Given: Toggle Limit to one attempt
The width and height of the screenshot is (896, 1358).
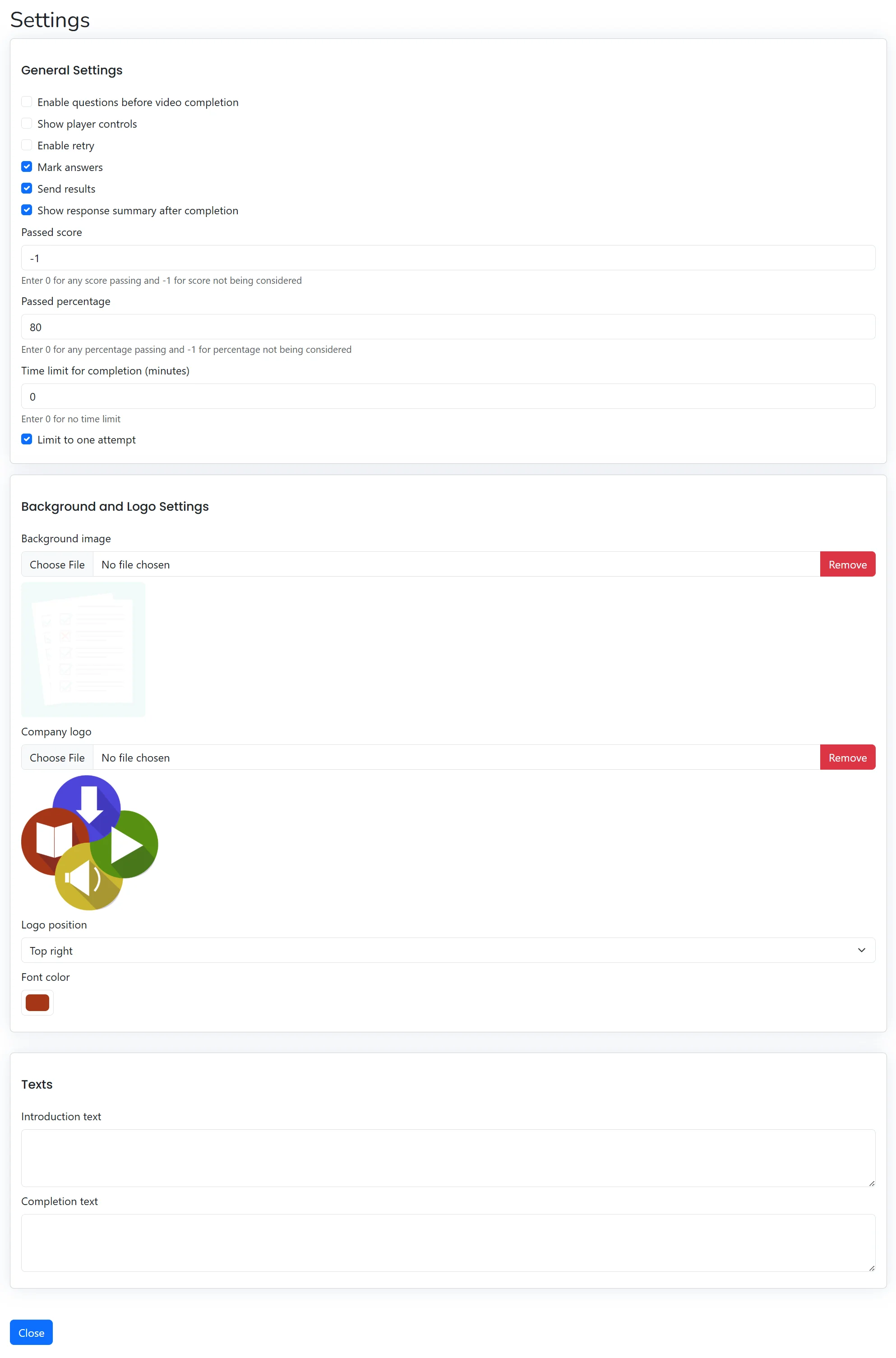Looking at the screenshot, I should click(x=27, y=439).
